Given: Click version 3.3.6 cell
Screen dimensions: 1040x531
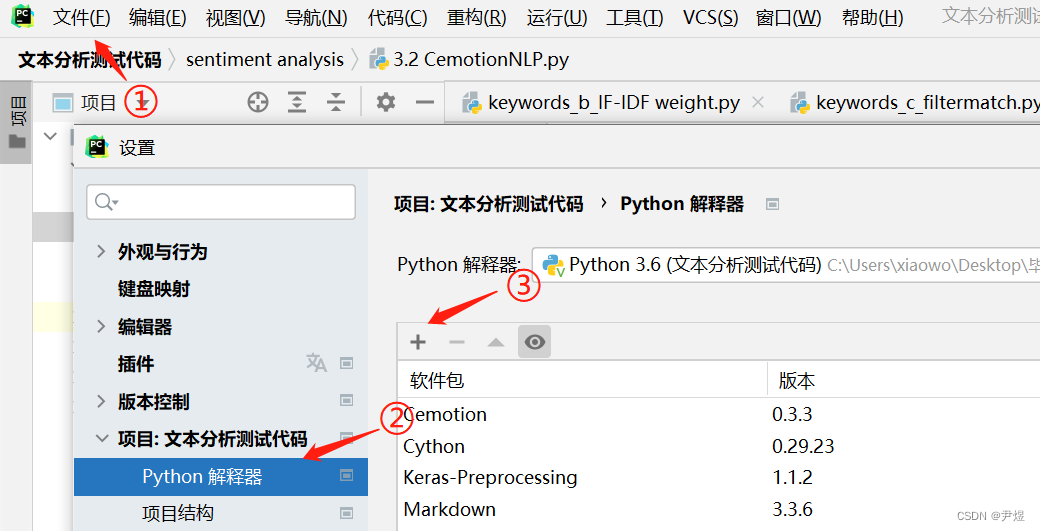Looking at the screenshot, I should coord(793,510).
